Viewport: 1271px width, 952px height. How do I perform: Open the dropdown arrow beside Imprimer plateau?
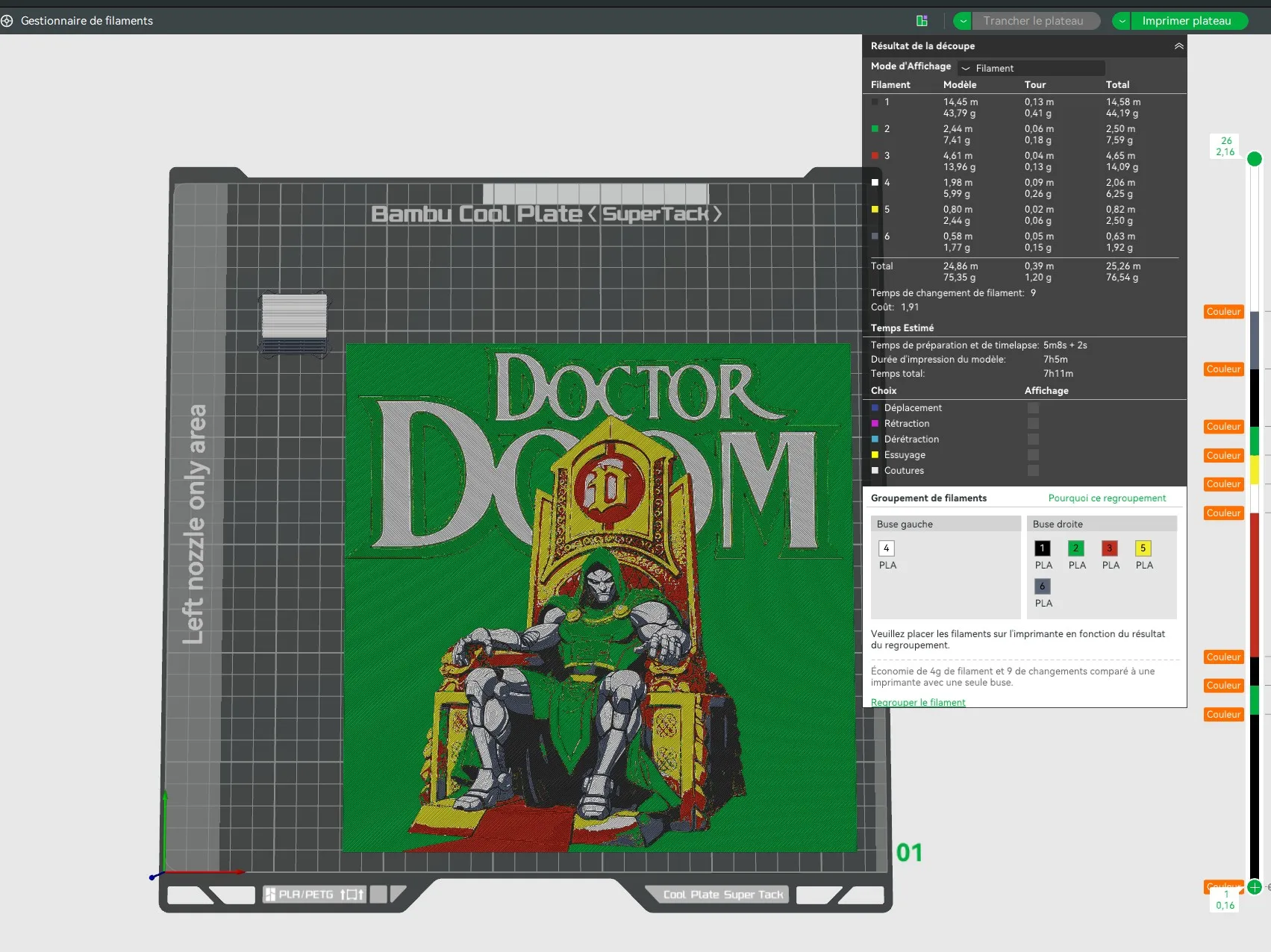coord(1122,21)
